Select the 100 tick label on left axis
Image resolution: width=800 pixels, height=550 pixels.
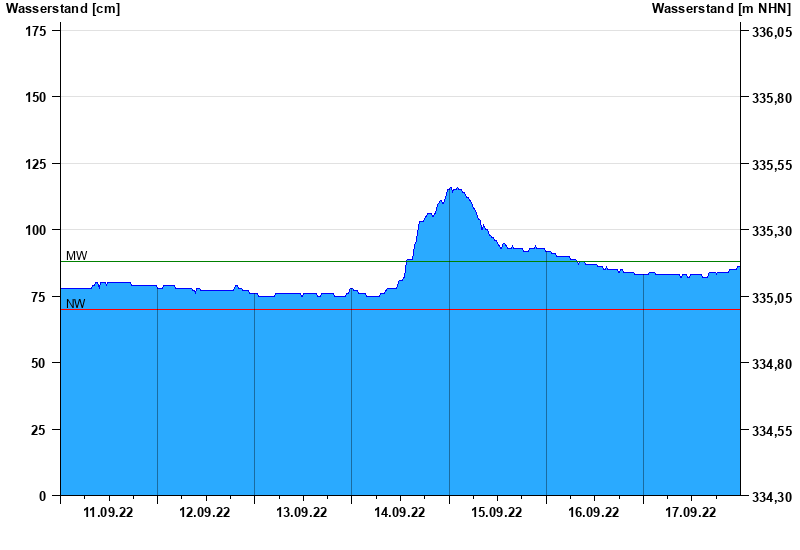tap(36, 230)
